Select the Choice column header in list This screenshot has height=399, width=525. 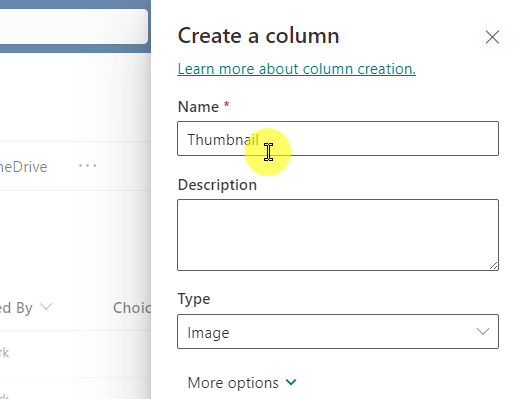(x=132, y=308)
